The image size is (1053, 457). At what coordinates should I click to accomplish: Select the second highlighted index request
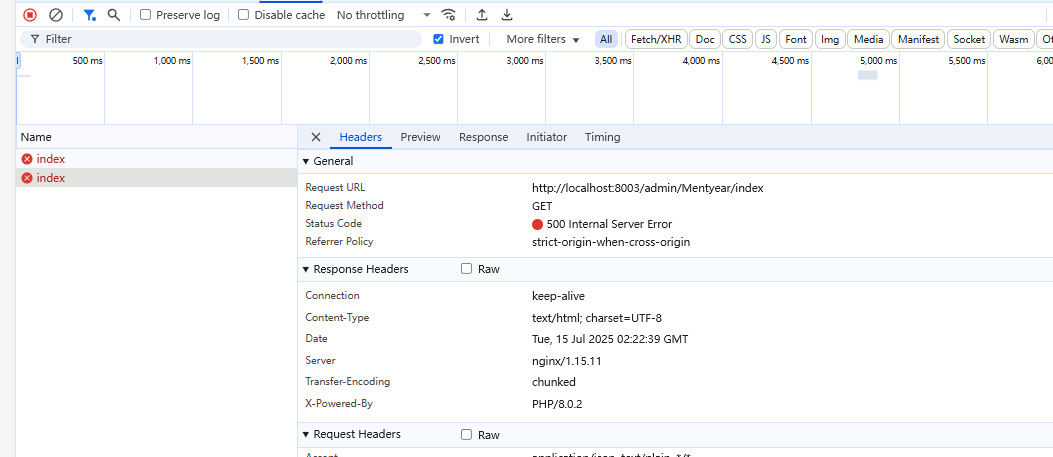156,178
